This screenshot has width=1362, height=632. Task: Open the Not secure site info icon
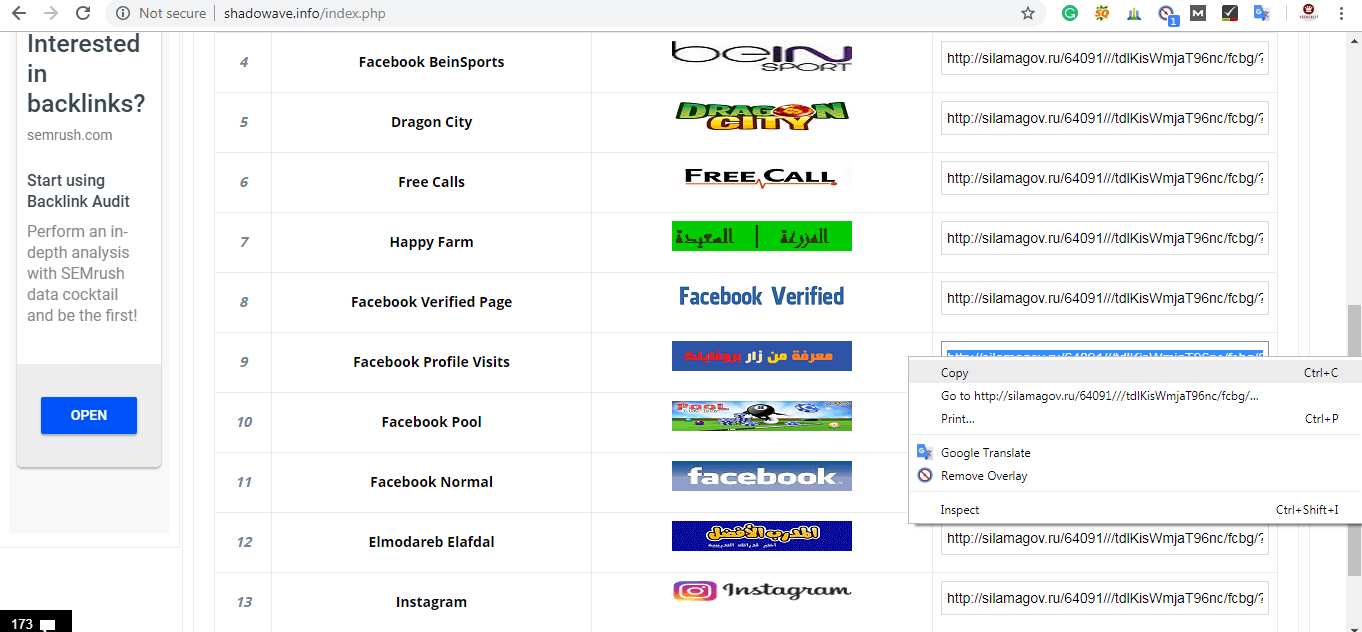tap(122, 13)
